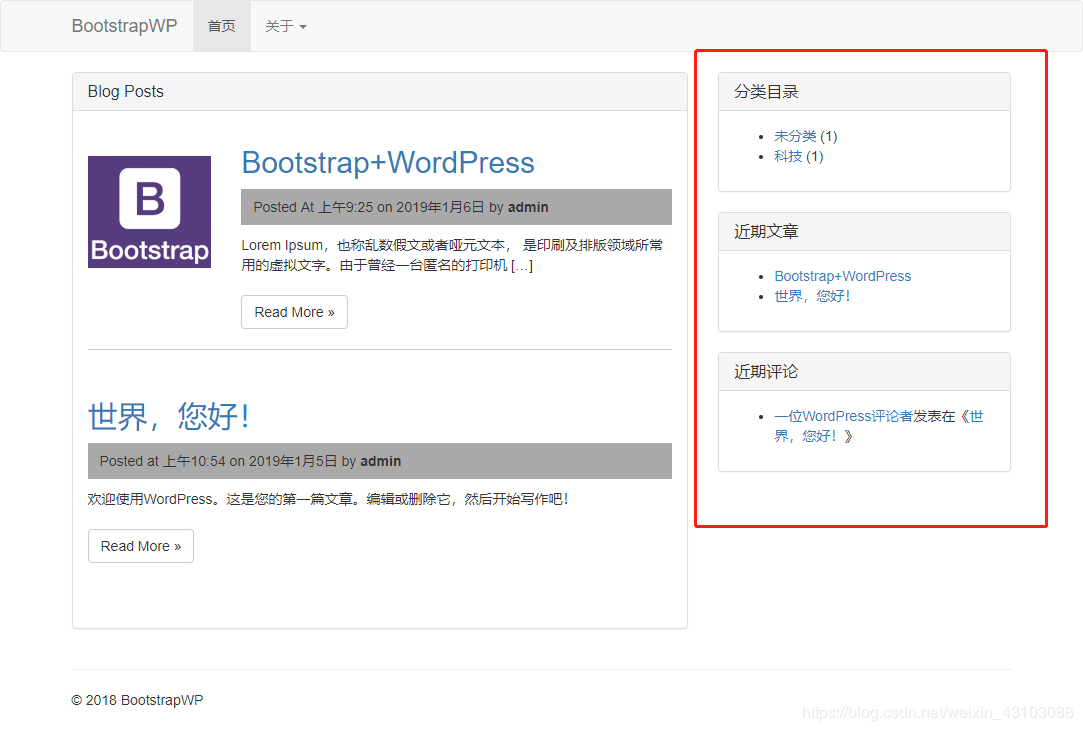The image size is (1083, 731).
Task: Click admin author on the Bootstrap+WordPress post
Action: tap(528, 207)
